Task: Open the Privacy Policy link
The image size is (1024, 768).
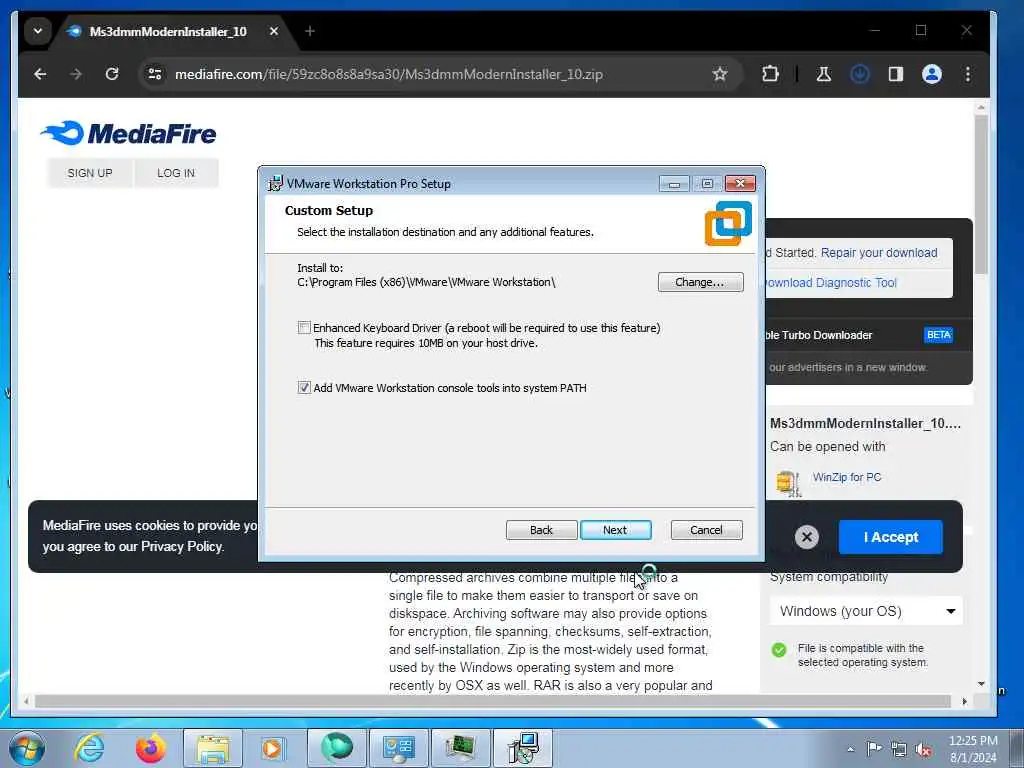Action: (182, 547)
